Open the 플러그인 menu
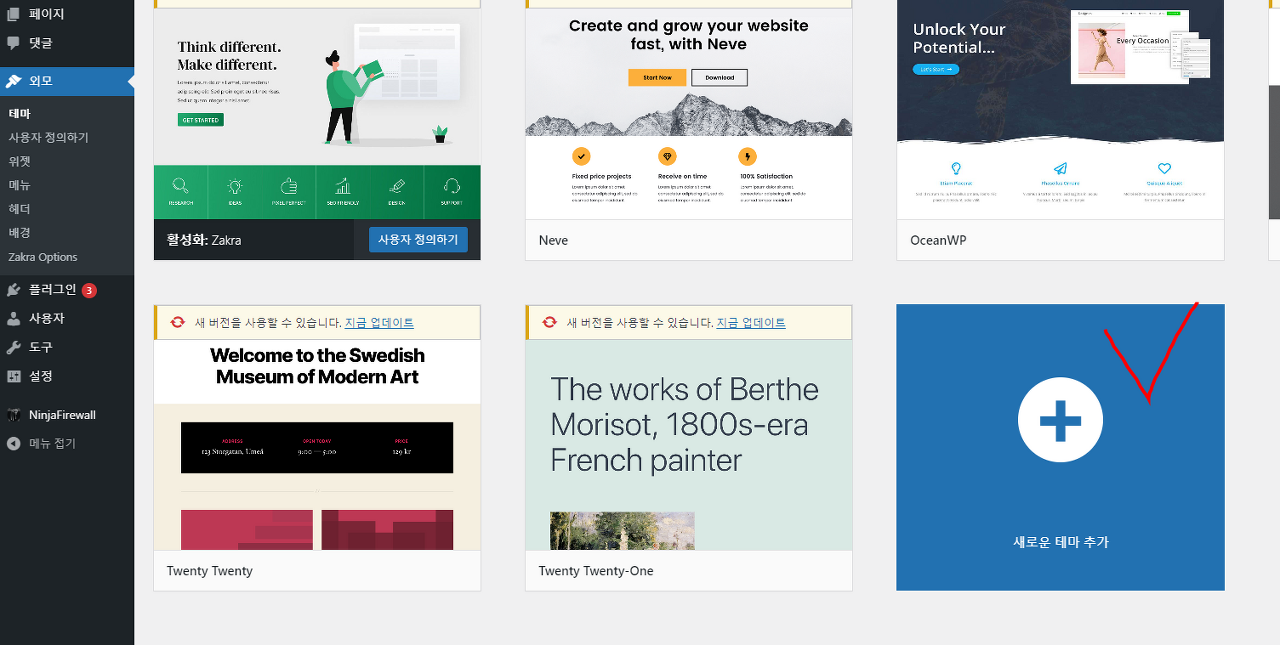This screenshot has width=1280, height=645. pos(67,290)
